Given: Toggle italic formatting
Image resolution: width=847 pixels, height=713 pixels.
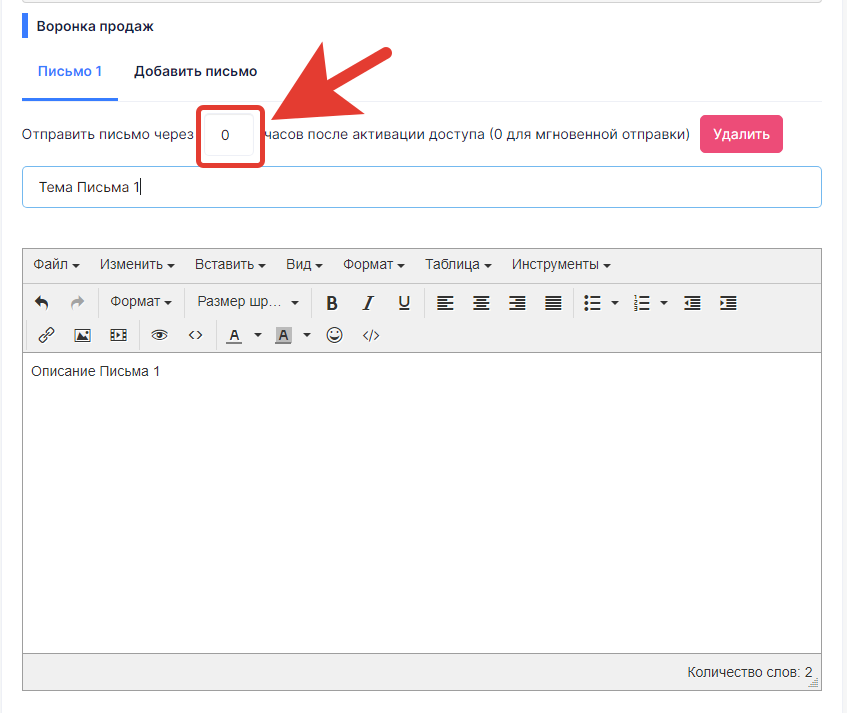Looking at the screenshot, I should [x=368, y=303].
